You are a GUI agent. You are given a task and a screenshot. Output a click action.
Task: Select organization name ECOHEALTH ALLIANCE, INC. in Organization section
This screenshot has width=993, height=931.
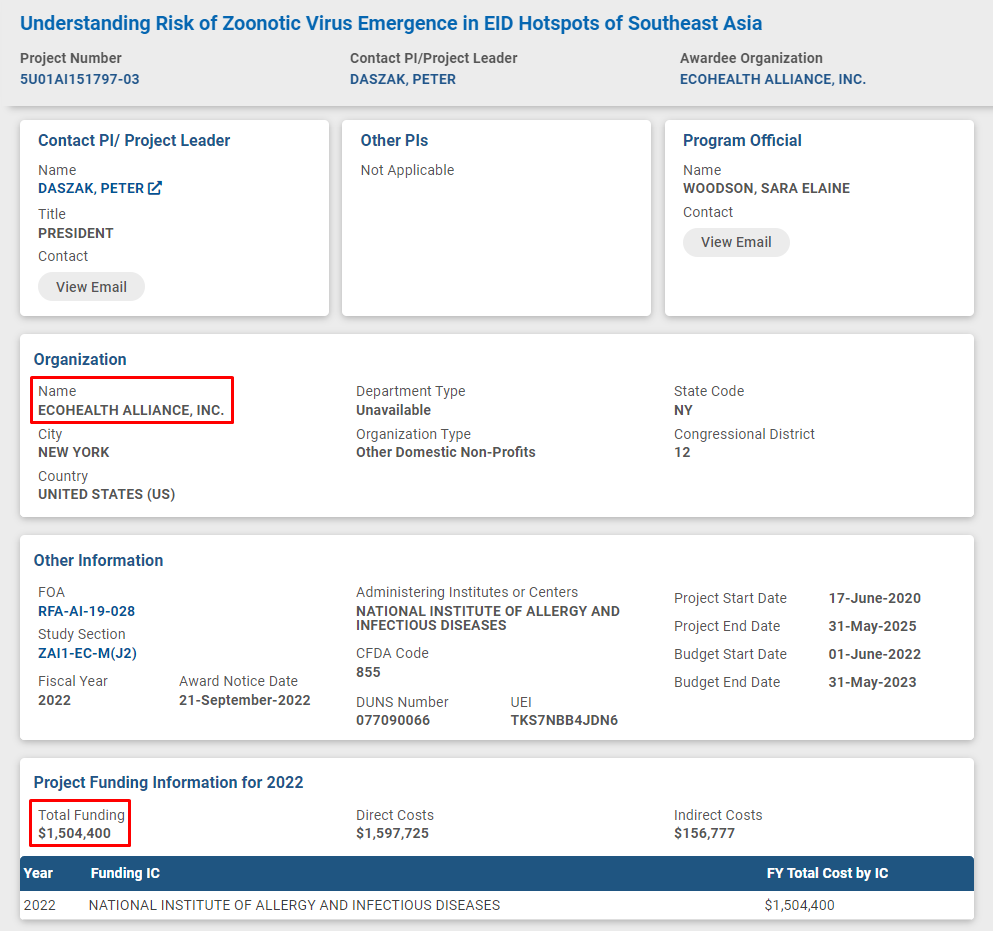tap(131, 410)
